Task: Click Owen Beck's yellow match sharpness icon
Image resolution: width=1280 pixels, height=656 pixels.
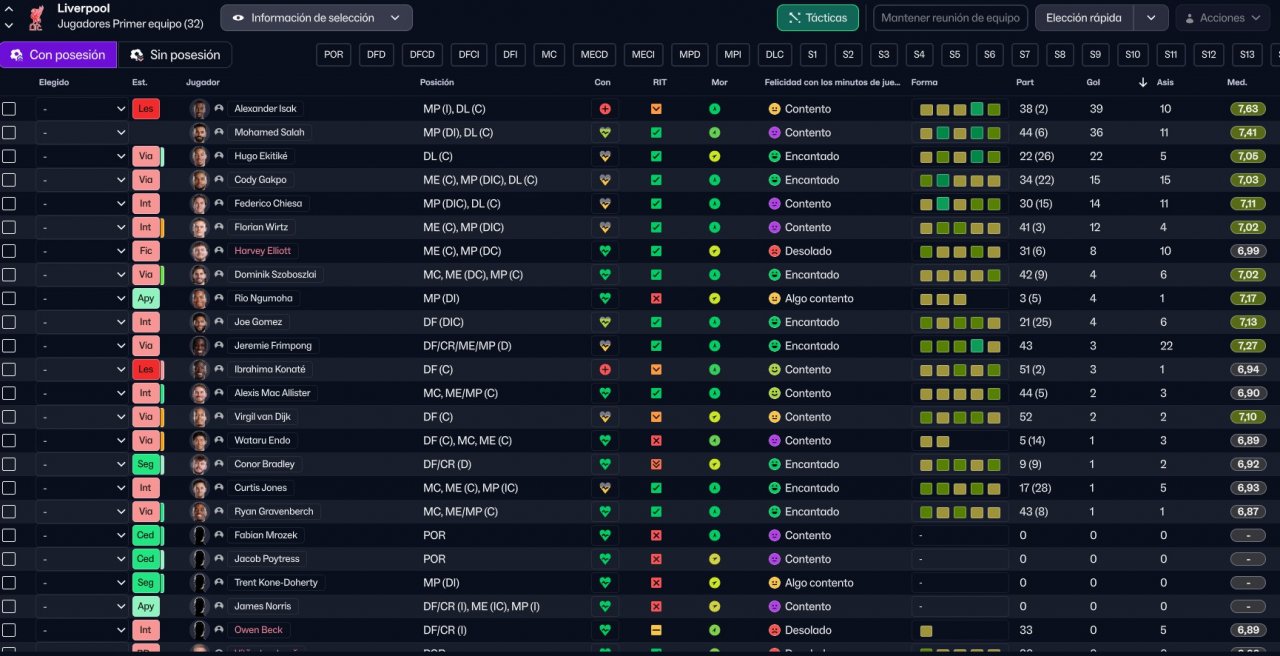Action: point(656,631)
